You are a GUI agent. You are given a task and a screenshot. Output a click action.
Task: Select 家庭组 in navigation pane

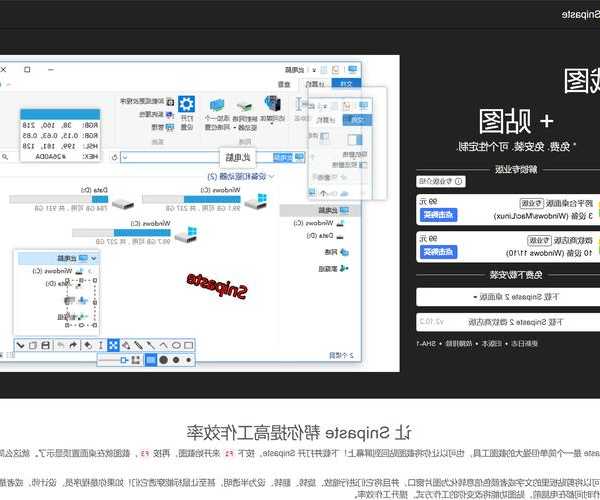[x=333, y=269]
